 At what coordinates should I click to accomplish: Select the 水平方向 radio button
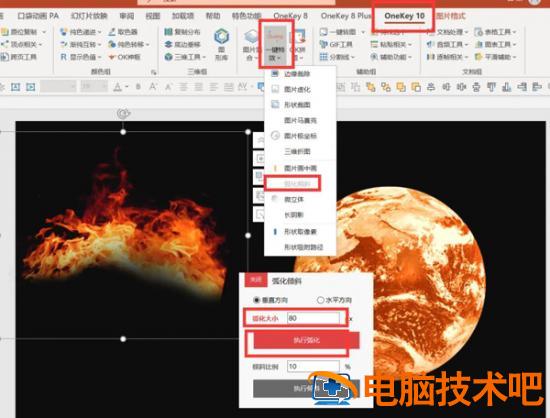tap(320, 300)
